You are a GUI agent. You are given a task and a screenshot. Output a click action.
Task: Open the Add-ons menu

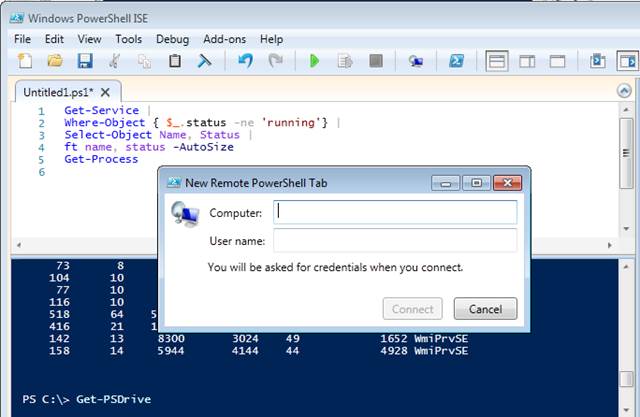click(x=224, y=39)
